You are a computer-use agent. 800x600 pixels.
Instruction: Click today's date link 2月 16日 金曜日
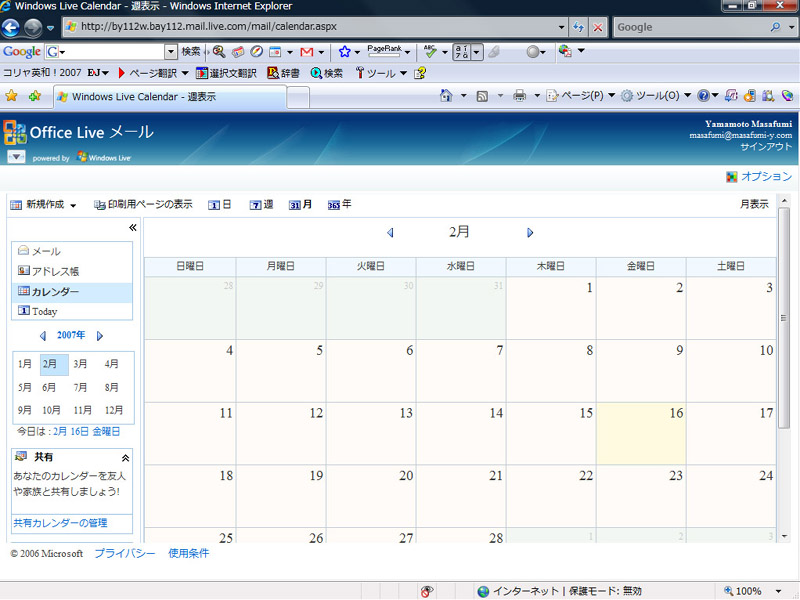coord(87,432)
